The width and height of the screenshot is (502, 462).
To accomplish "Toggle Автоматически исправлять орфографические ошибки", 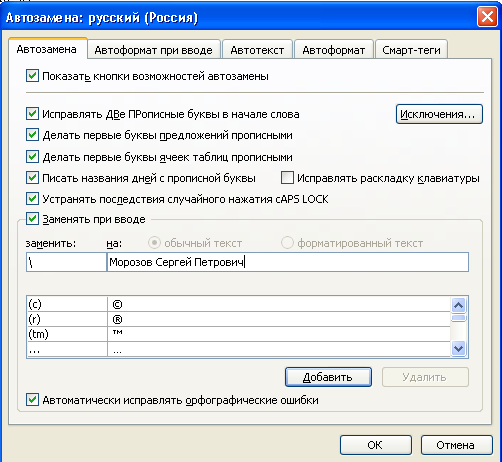I will (32, 400).
